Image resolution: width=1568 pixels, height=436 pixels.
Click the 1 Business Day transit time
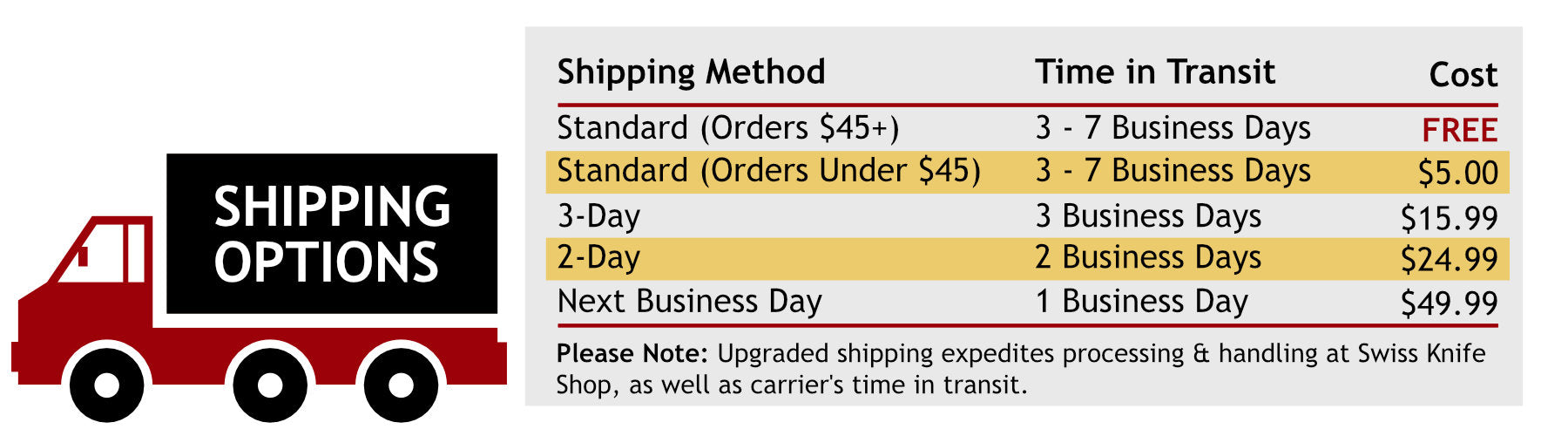[1141, 302]
